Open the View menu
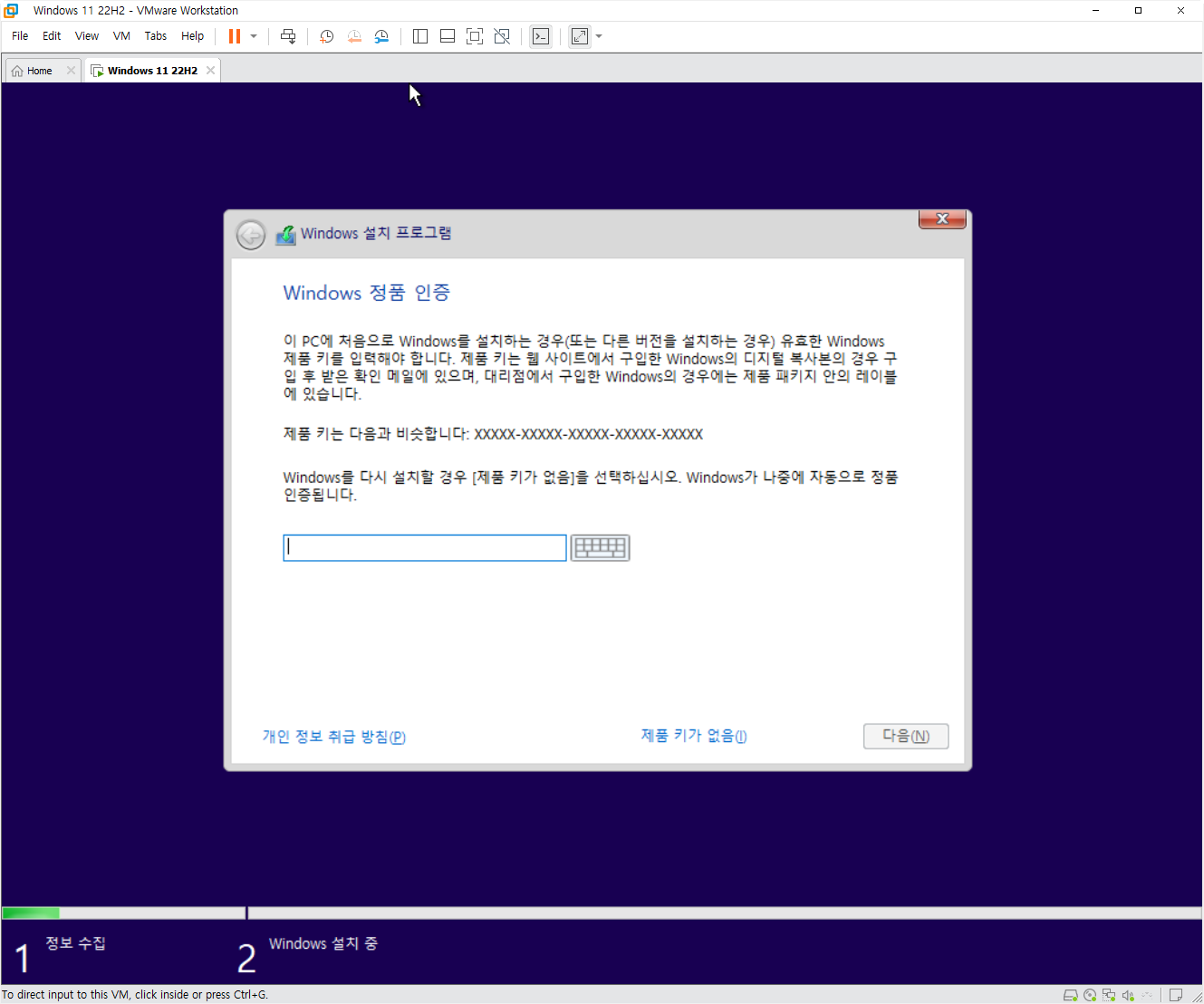The image size is (1204, 1004). pos(87,36)
